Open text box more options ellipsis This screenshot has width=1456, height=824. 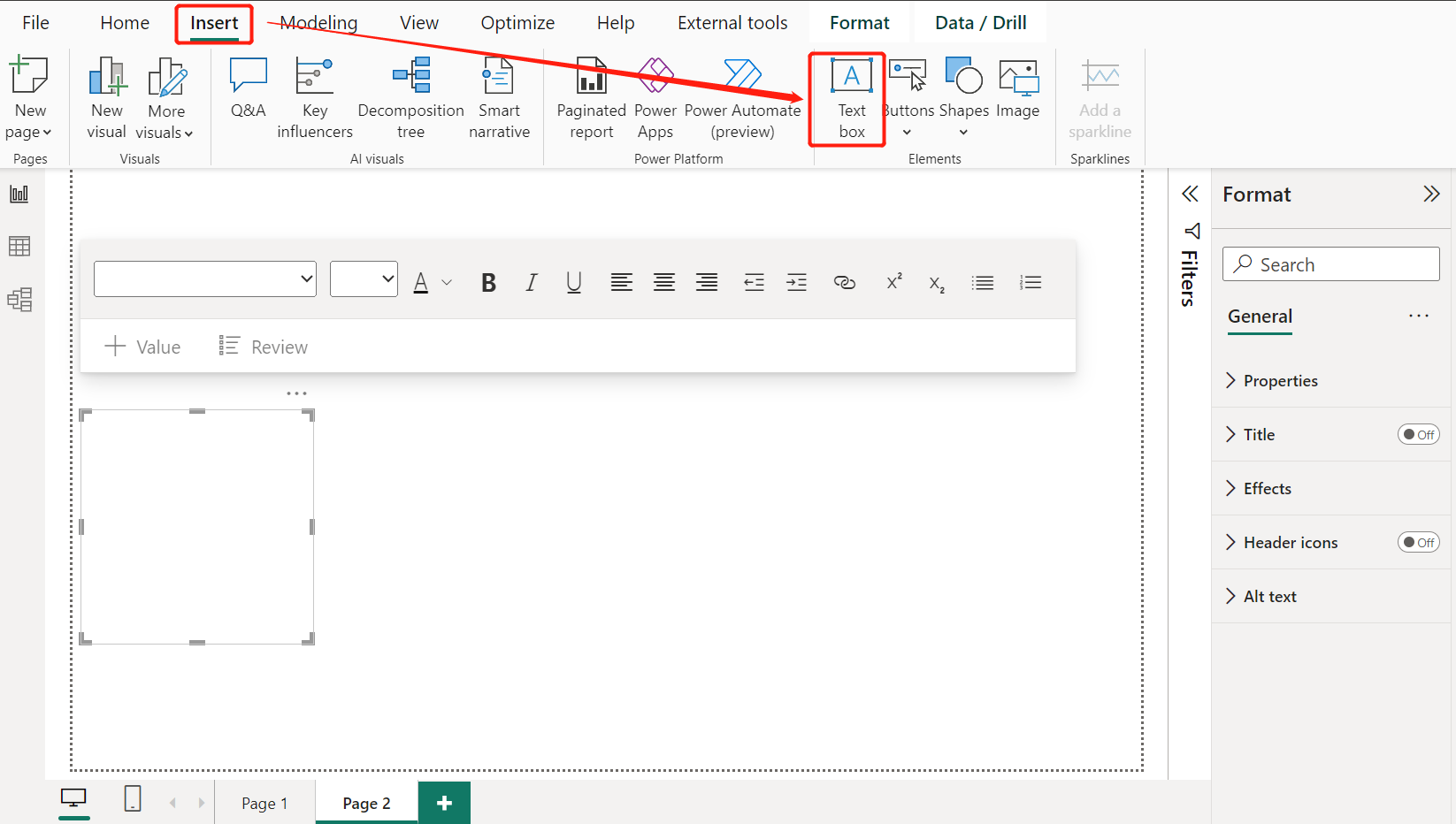tap(296, 393)
